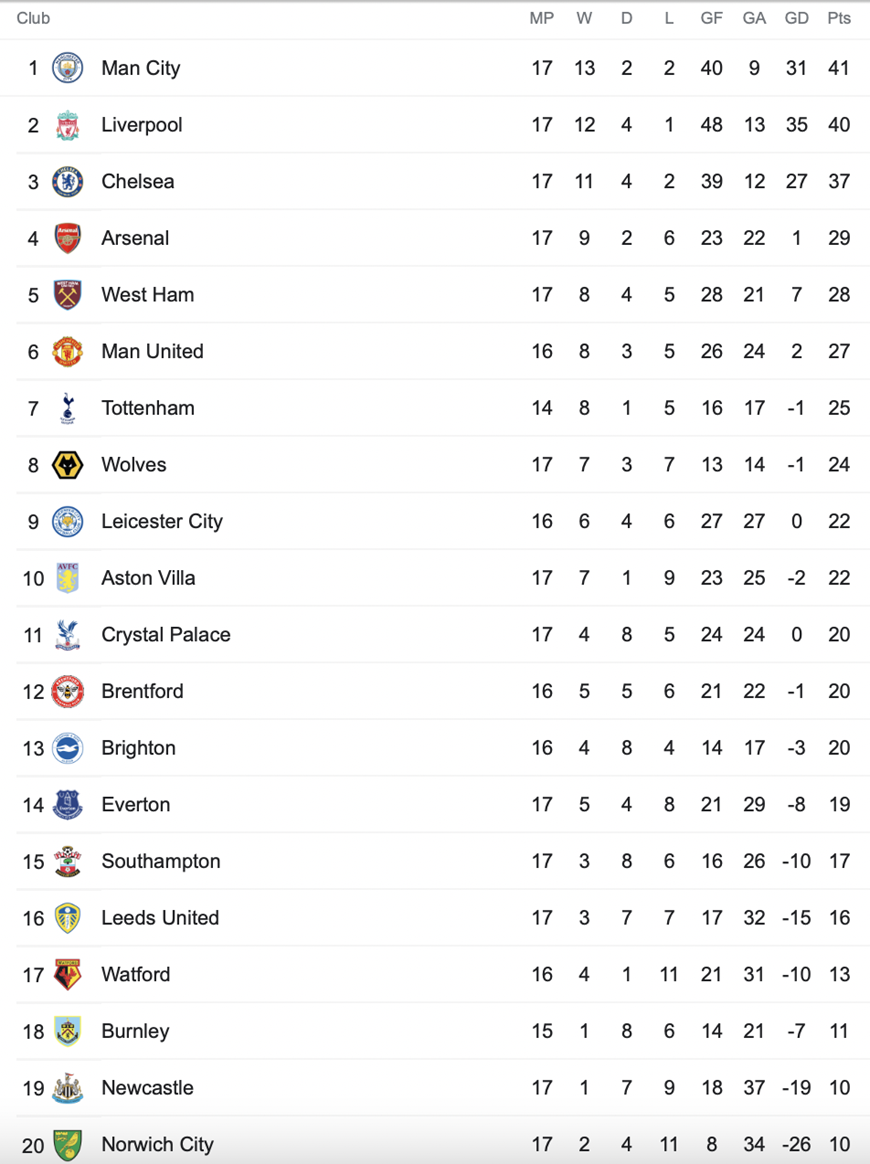The width and height of the screenshot is (870, 1164).
Task: Click the GD column header
Action: point(797,19)
